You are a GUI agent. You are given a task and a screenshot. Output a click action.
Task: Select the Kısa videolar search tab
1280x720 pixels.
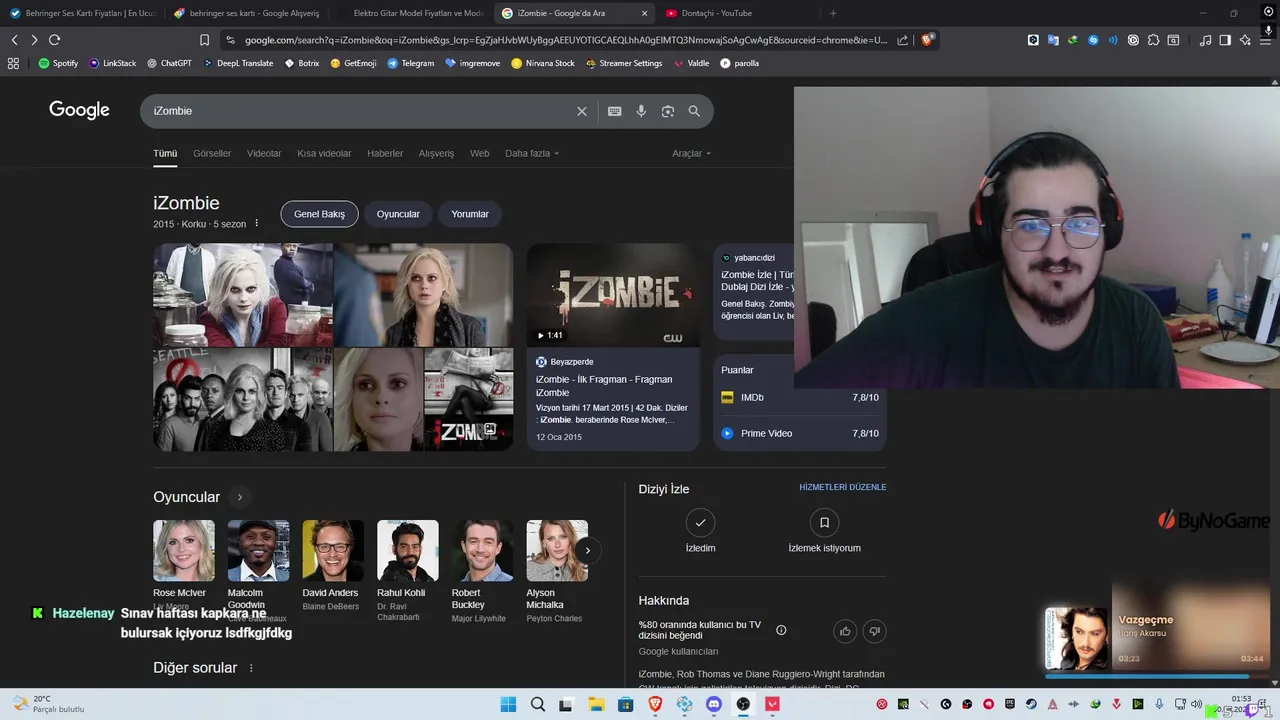point(324,153)
